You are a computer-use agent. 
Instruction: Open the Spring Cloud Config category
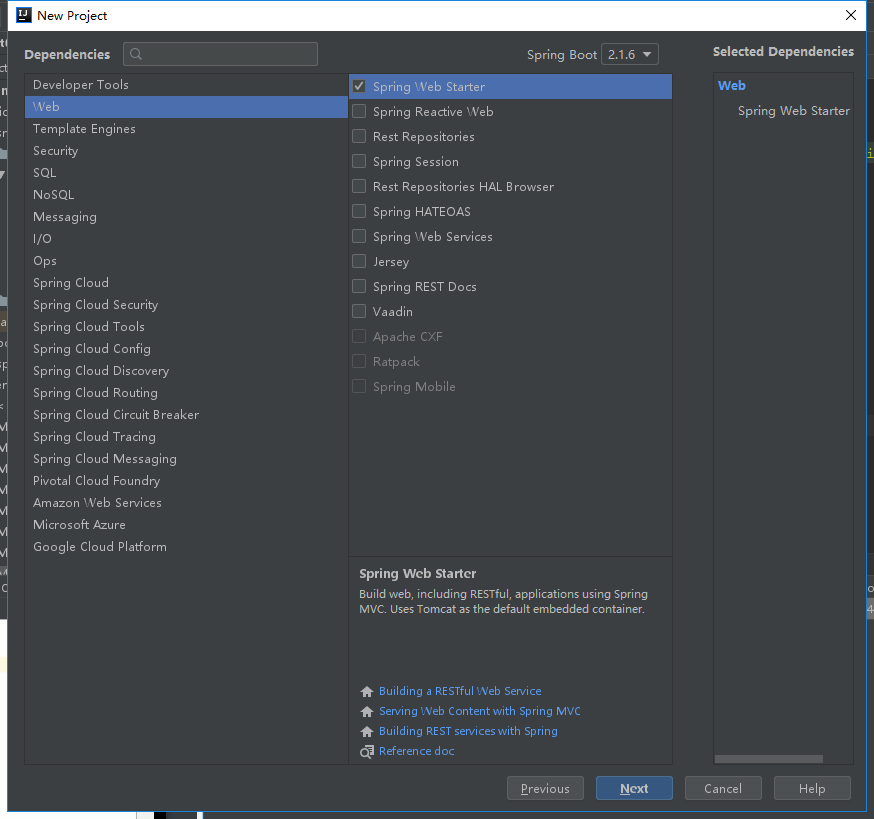186,349
